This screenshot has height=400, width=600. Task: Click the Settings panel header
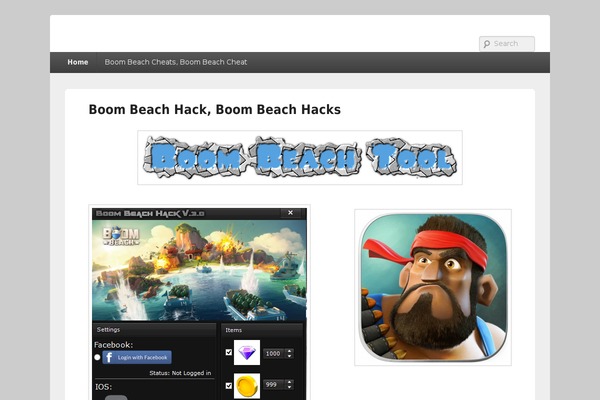[x=155, y=330]
